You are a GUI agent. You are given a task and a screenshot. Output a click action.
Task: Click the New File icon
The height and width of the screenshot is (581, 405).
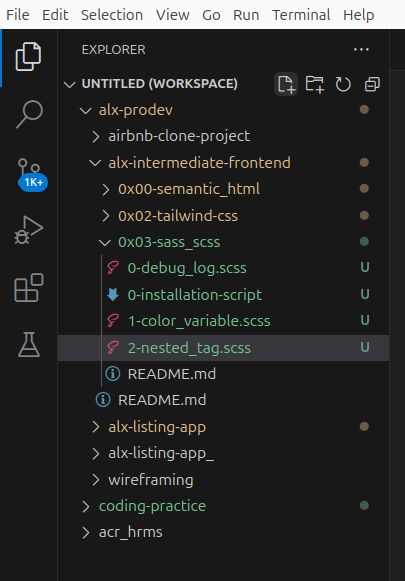(x=286, y=84)
